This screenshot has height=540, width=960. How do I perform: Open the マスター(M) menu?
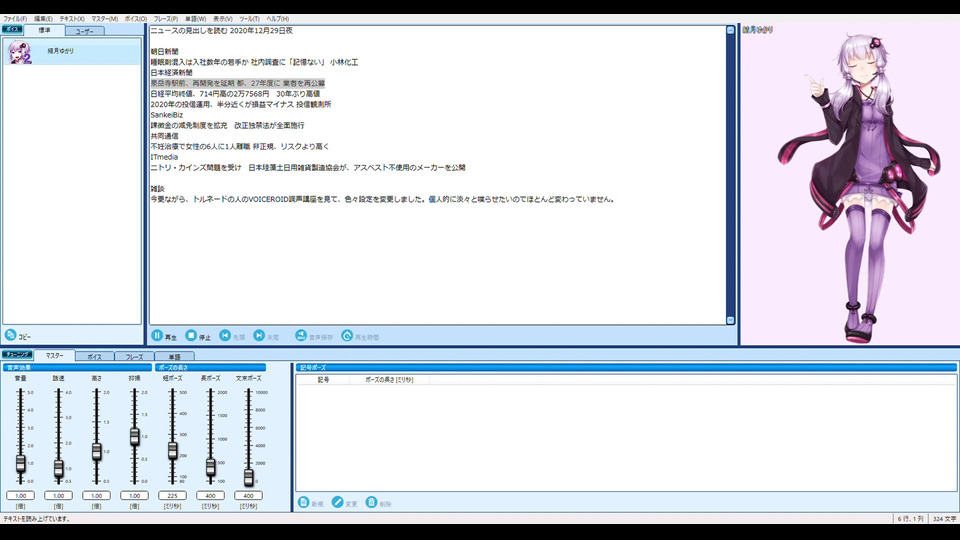pos(104,19)
